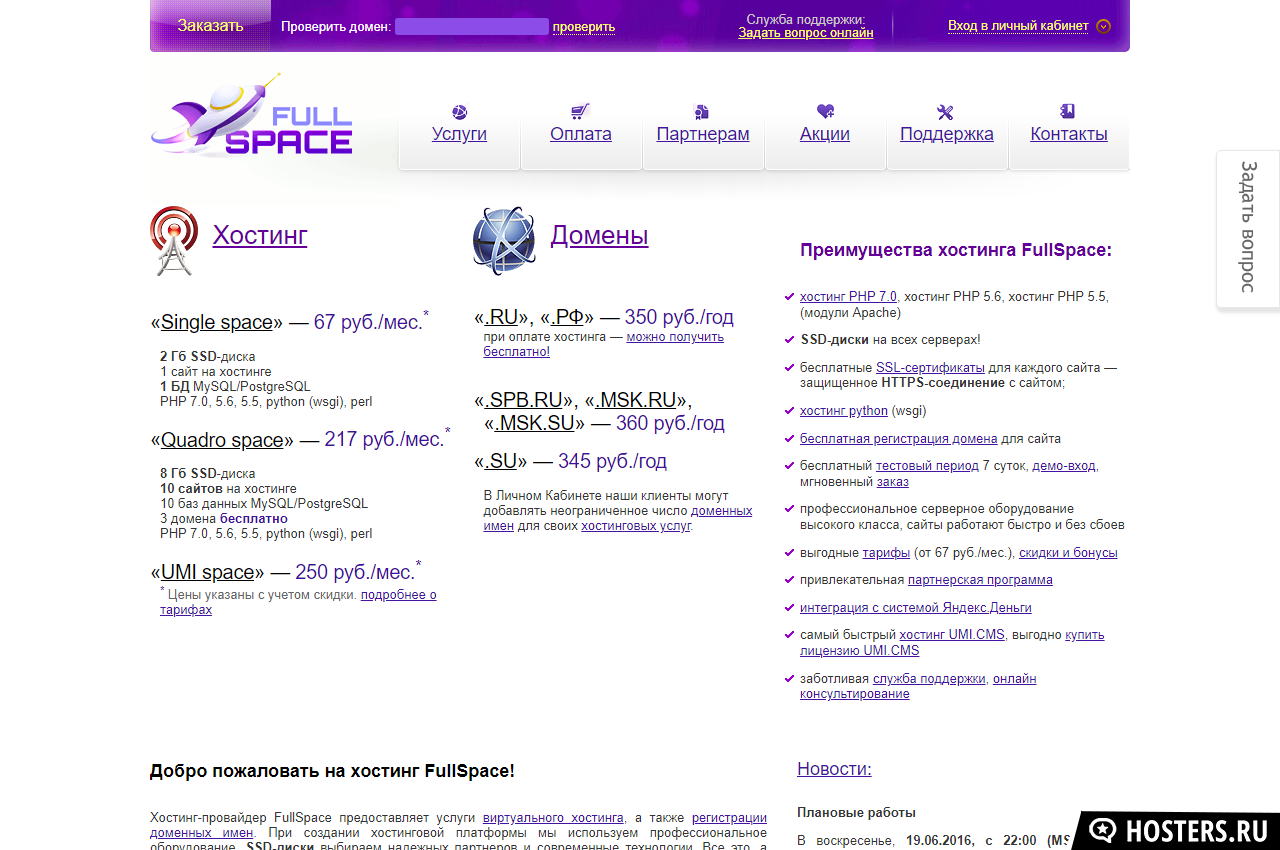This screenshot has height=850, width=1280.
Task: Click the globe Домены icon
Action: tap(504, 240)
